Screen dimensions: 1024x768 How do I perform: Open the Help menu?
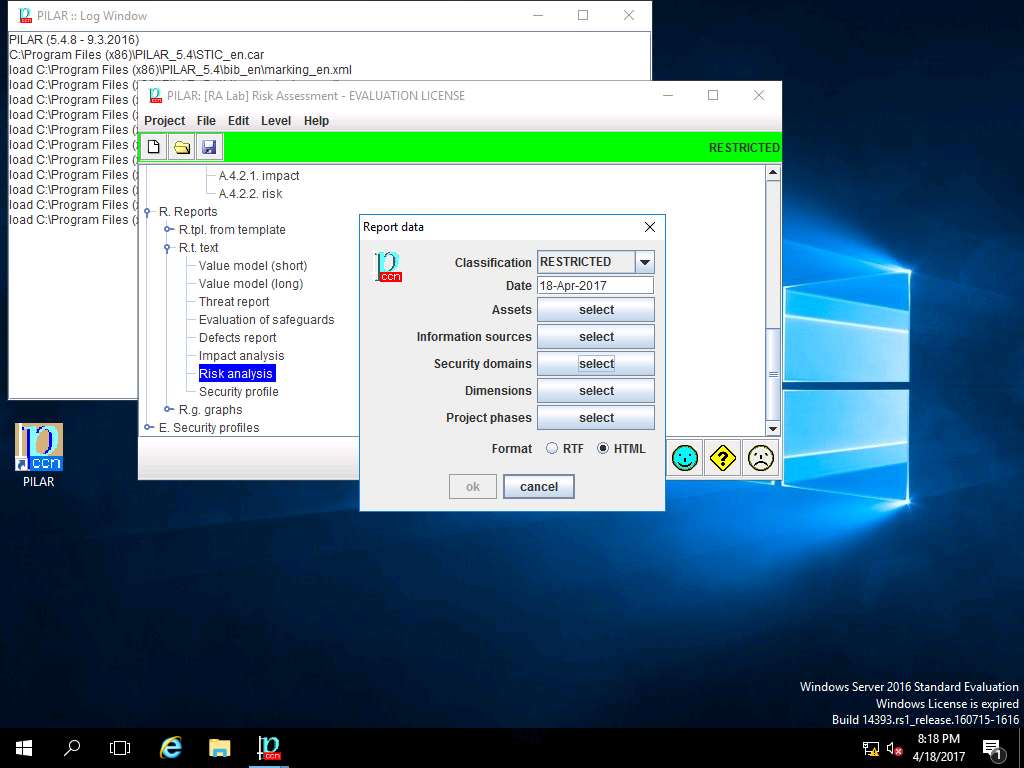316,121
